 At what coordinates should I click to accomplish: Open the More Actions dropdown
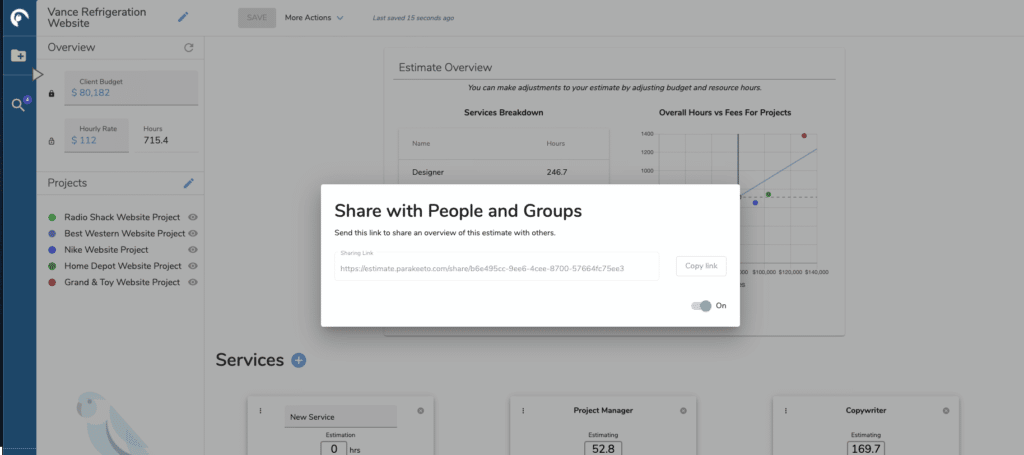coord(313,18)
